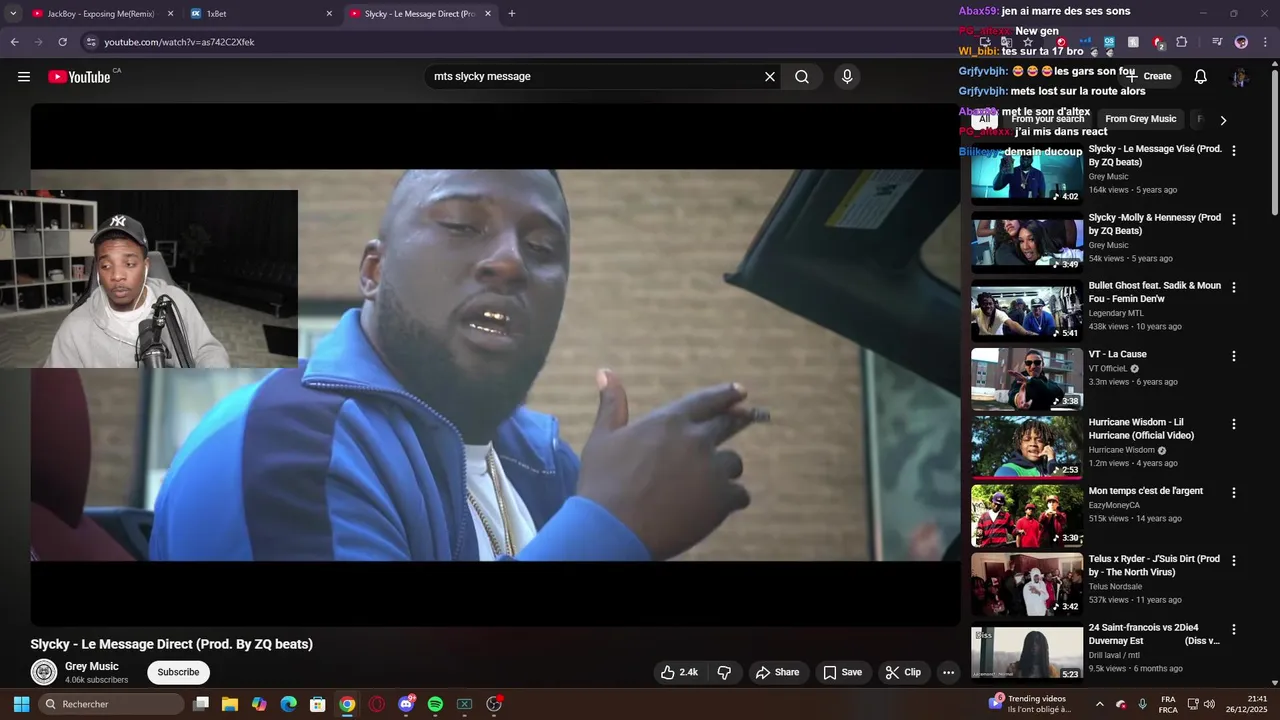The height and width of the screenshot is (720, 1280).
Task: Select the 'From your search' filter chip
Action: [1047, 119]
